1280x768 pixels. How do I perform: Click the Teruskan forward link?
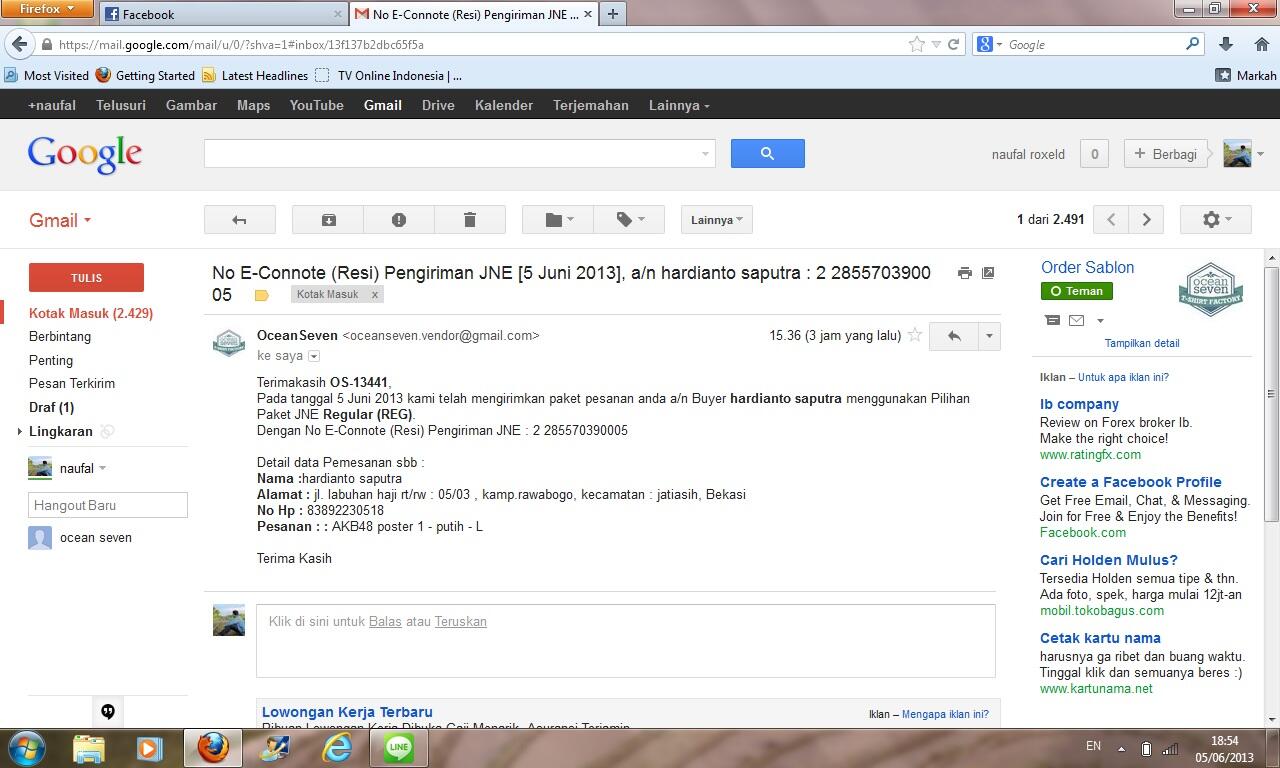tap(460, 622)
